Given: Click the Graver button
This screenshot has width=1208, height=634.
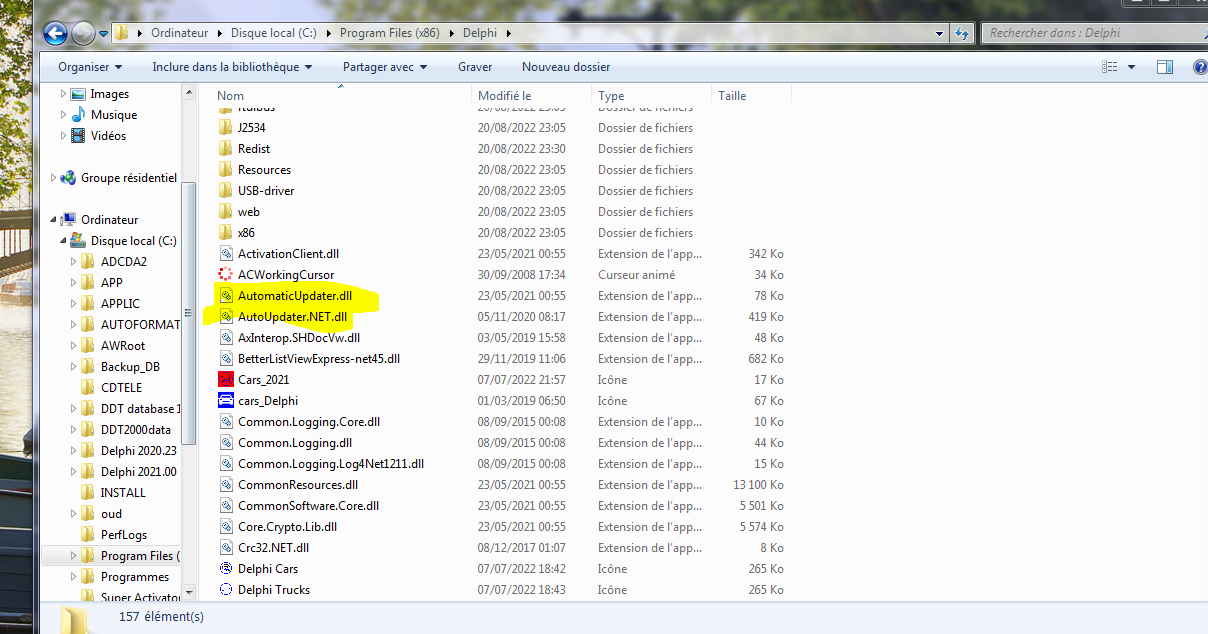Looking at the screenshot, I should click(475, 67).
